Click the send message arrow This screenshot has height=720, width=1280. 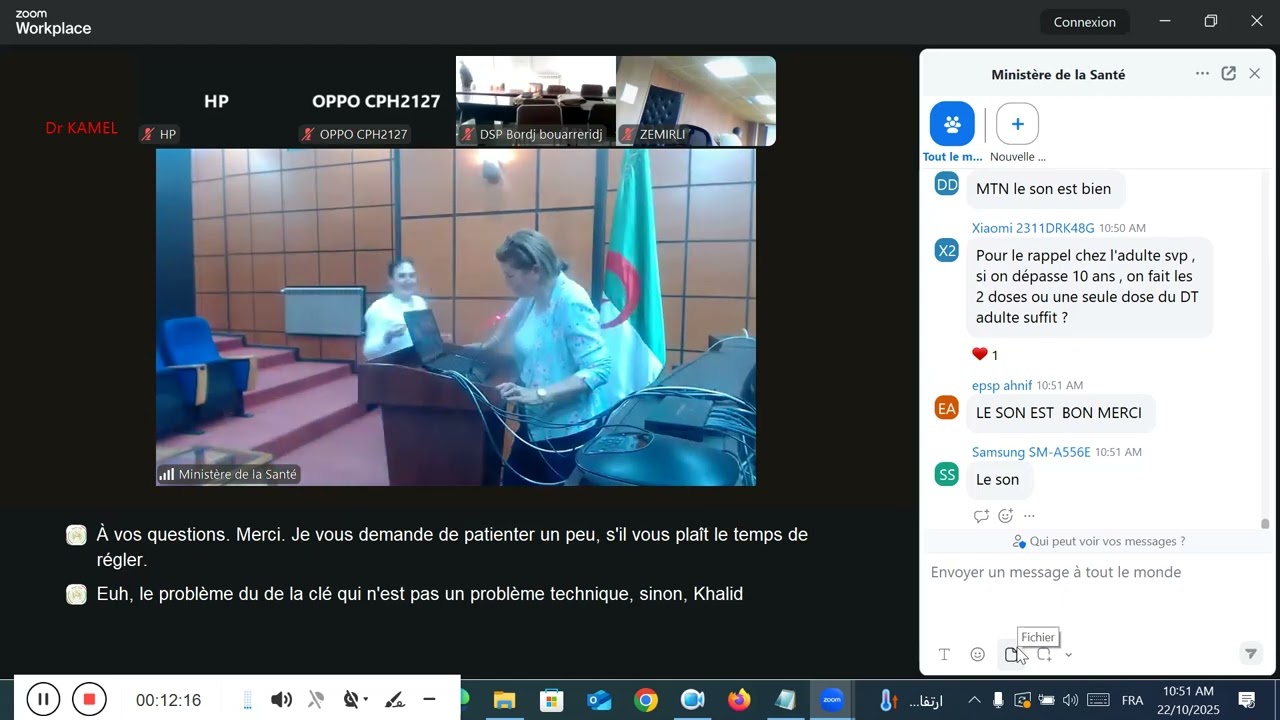coord(1250,654)
